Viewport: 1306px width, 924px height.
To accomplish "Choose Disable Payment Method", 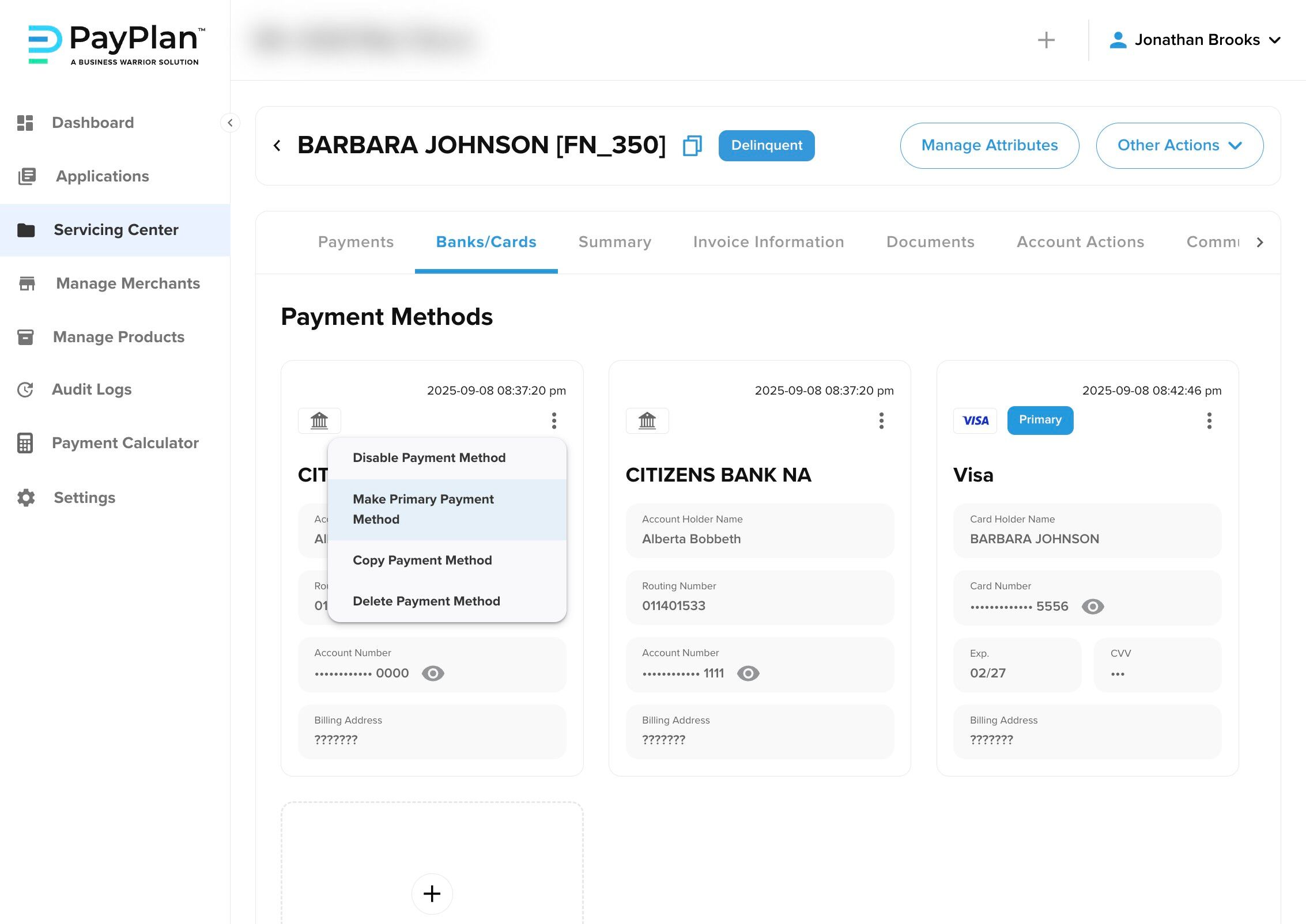I will (x=447, y=458).
